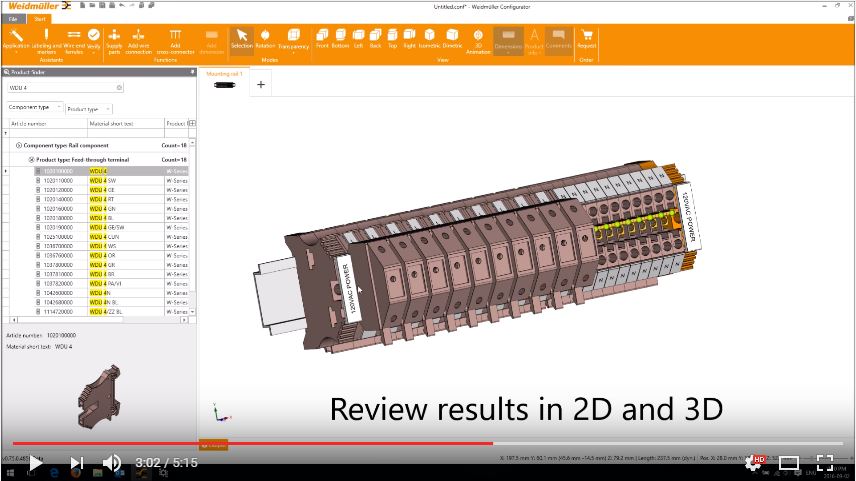This screenshot has width=856, height=481.
Task: Toggle Comments display
Action: (x=558, y=39)
